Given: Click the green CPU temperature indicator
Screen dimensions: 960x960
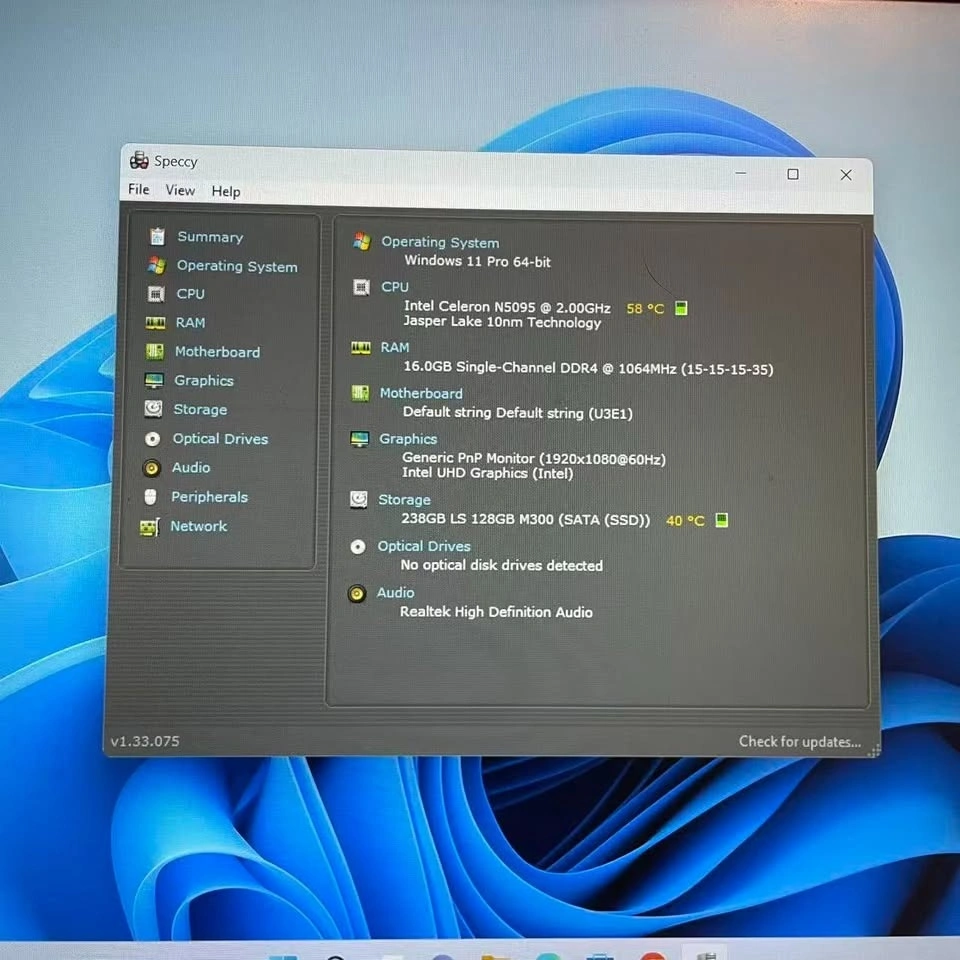Looking at the screenshot, I should coord(682,308).
